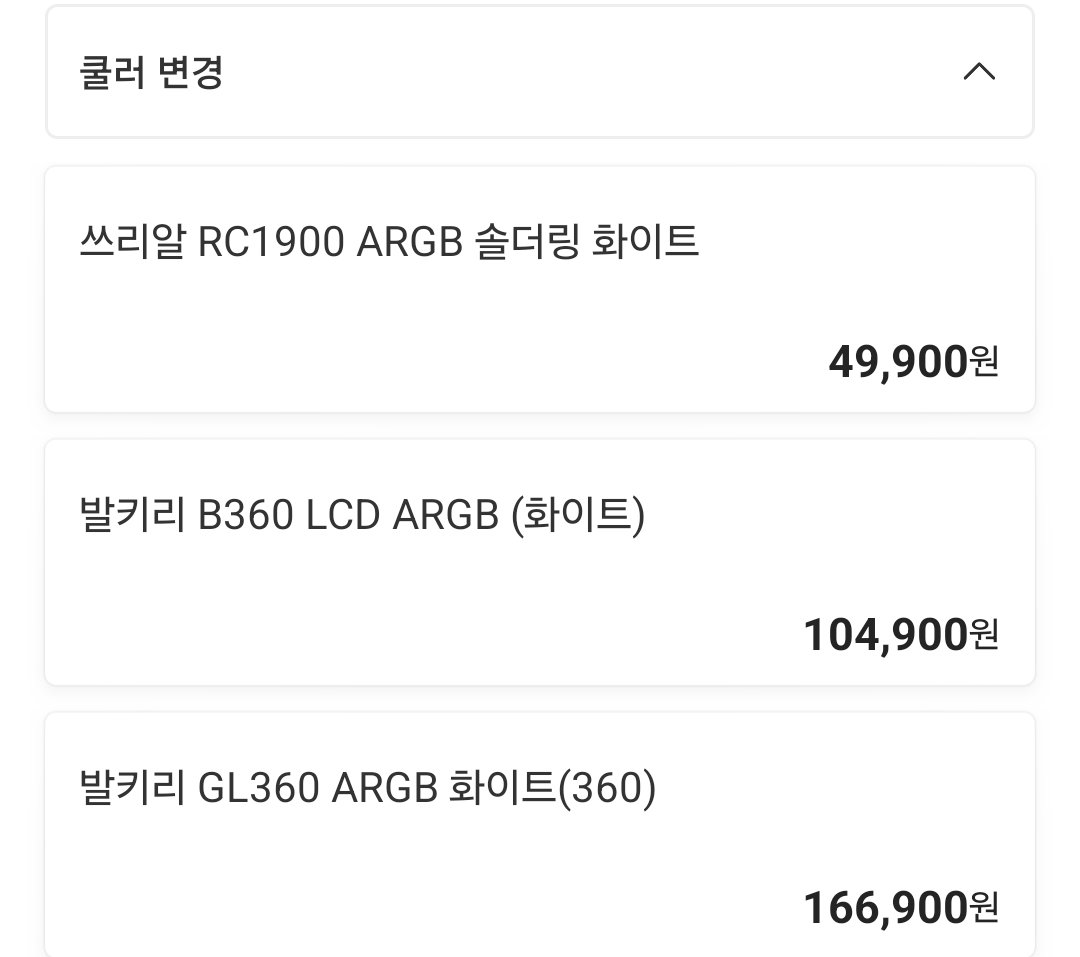Screen dimensions: 1080x957
Task: Click the GL360 product name text
Action: click(x=368, y=788)
